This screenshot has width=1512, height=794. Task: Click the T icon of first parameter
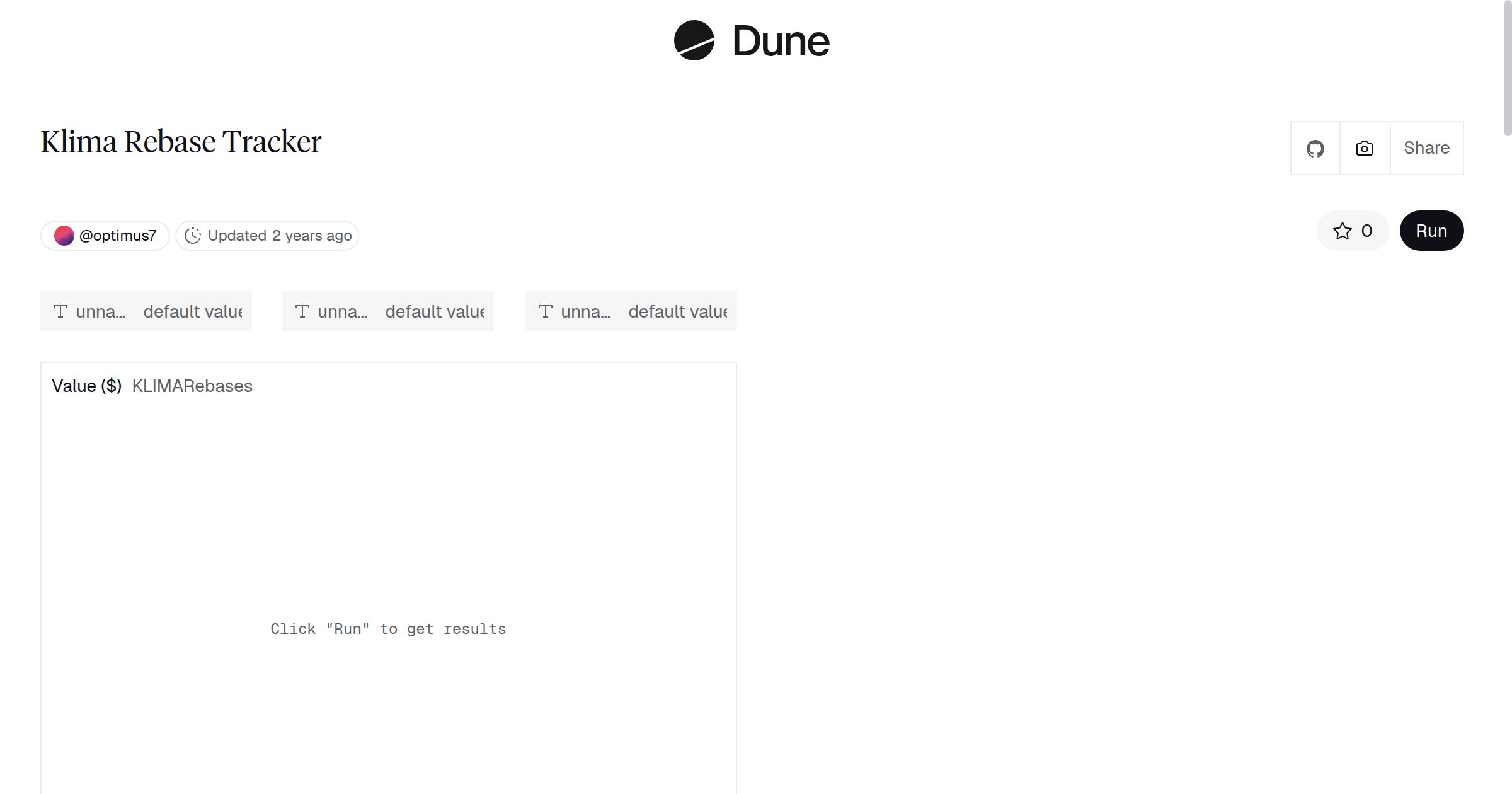pos(60,311)
